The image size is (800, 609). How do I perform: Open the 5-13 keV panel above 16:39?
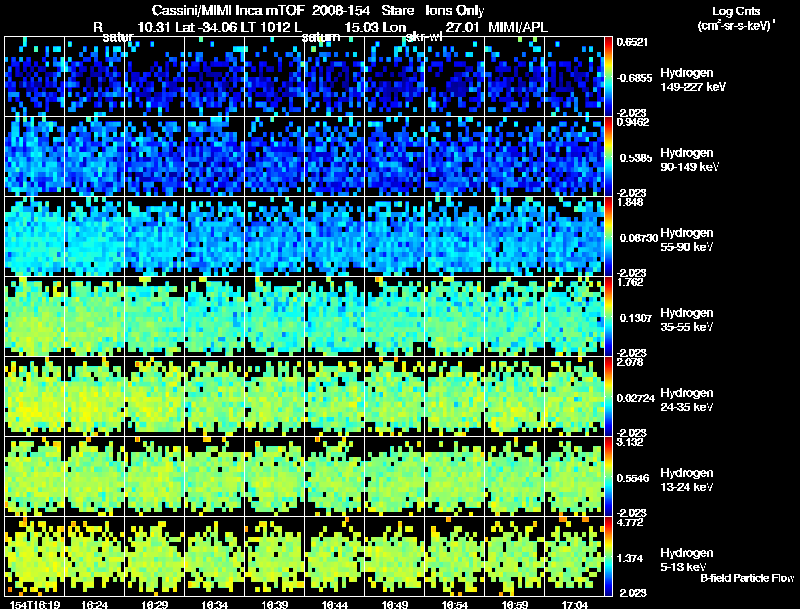click(x=274, y=556)
